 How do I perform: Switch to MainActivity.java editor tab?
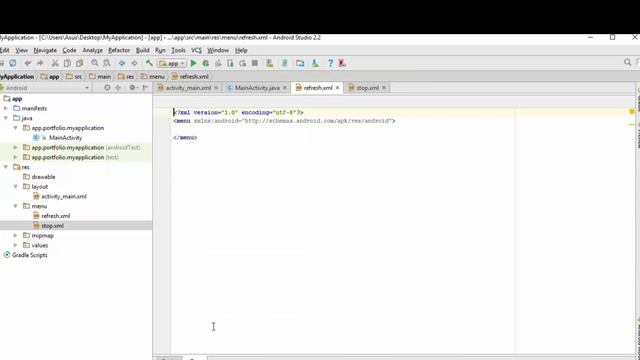257,88
